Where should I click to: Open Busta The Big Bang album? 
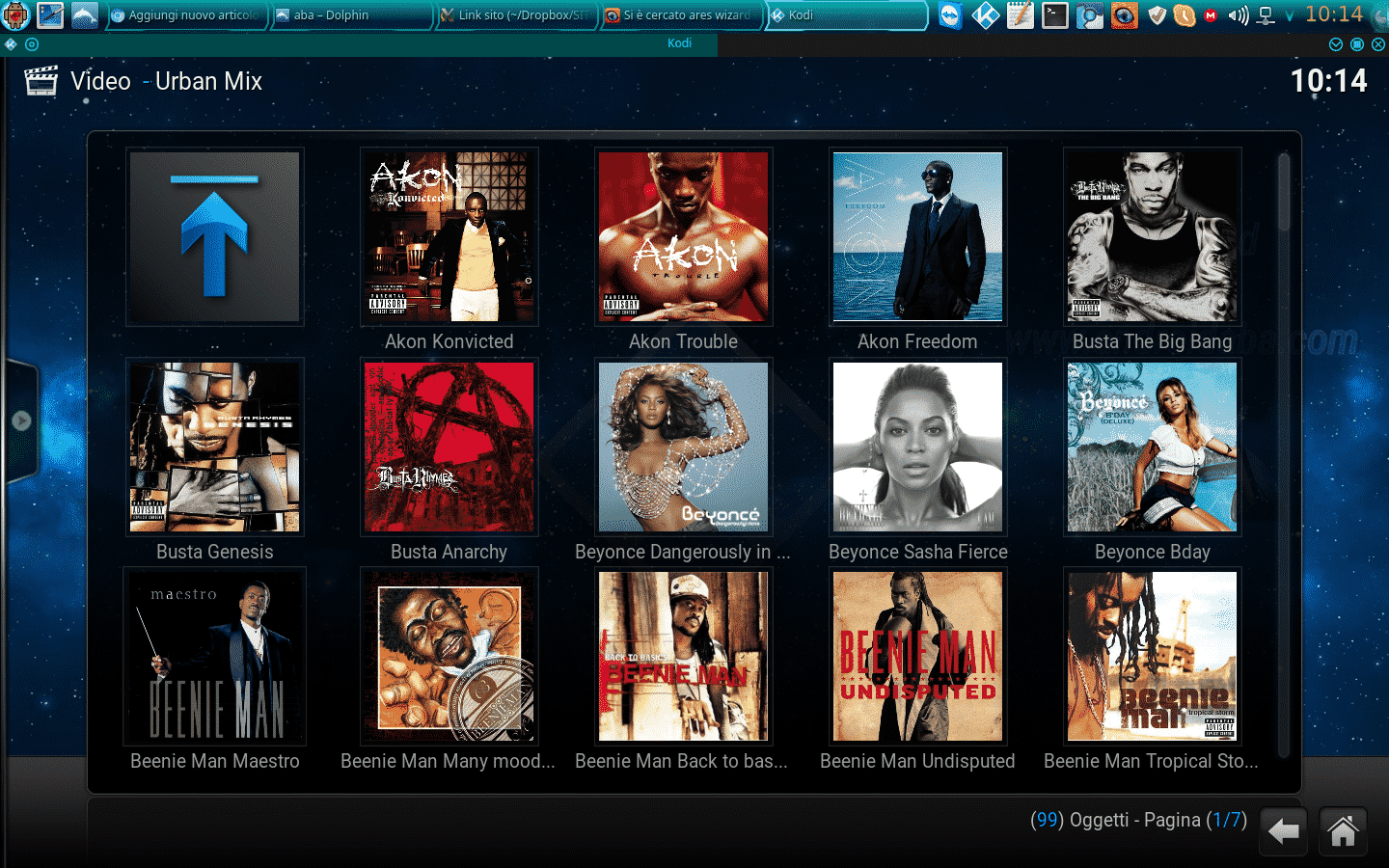(1152, 236)
